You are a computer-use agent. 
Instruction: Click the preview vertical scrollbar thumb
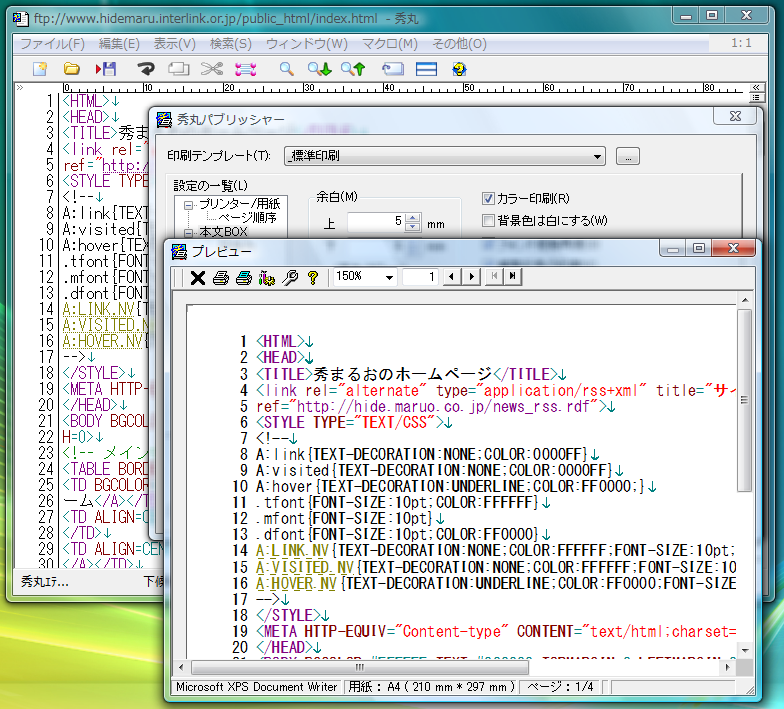pos(744,400)
